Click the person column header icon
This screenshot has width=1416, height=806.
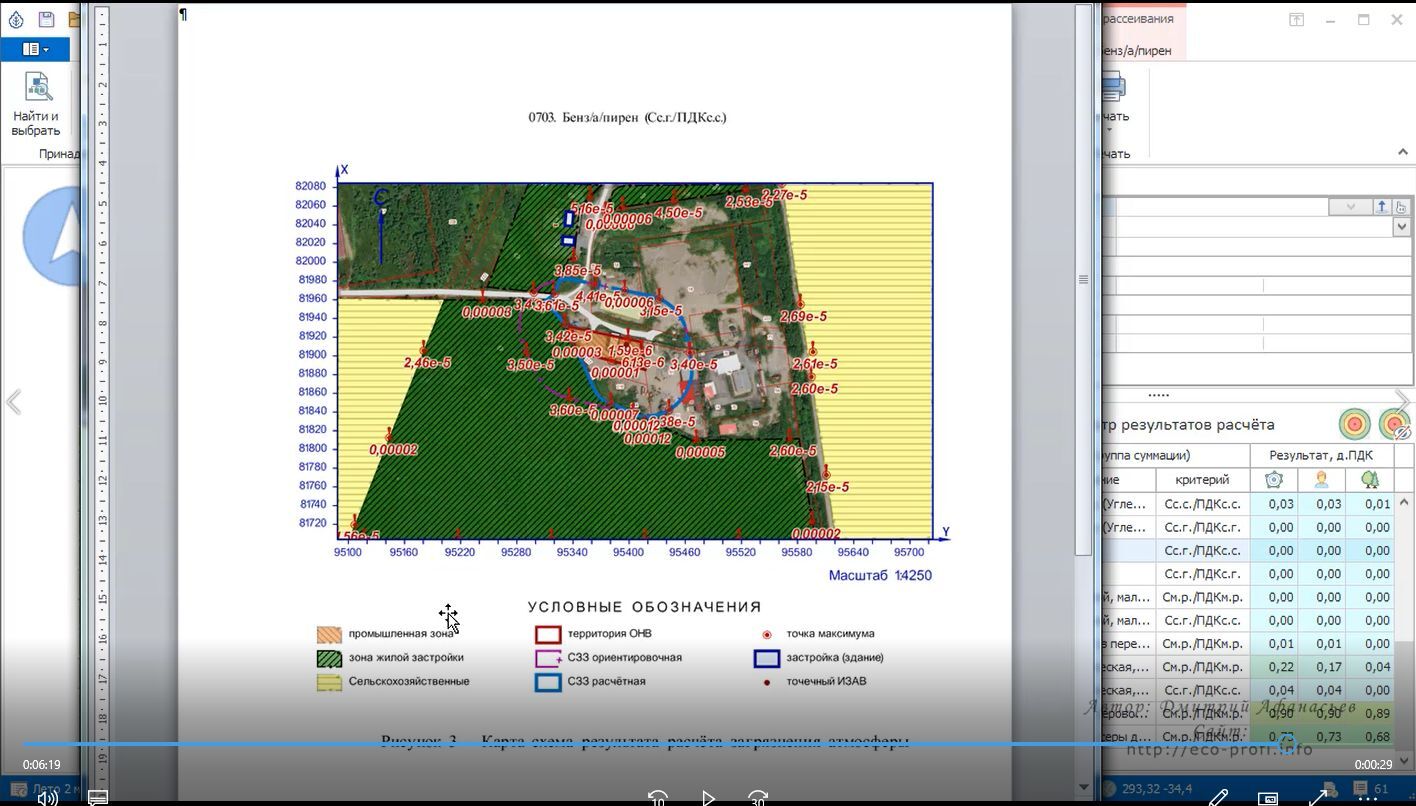pyautogui.click(x=1322, y=480)
